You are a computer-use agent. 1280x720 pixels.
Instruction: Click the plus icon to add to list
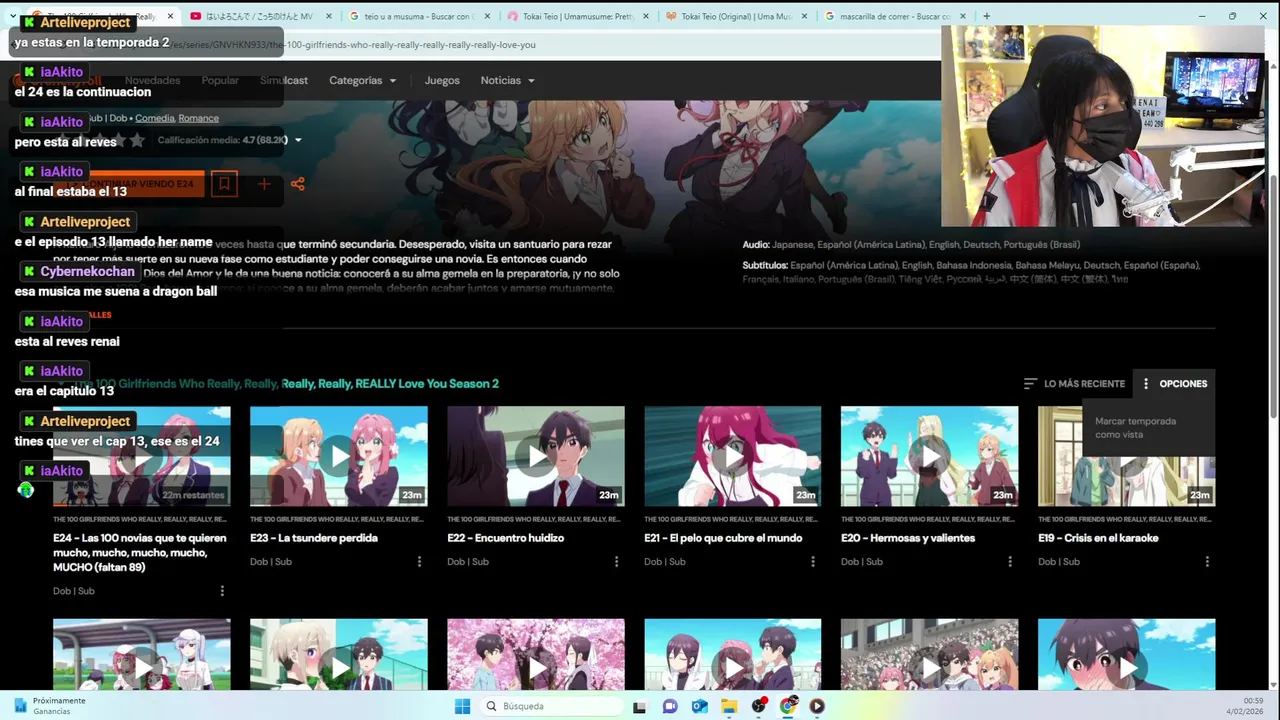pyautogui.click(x=264, y=183)
